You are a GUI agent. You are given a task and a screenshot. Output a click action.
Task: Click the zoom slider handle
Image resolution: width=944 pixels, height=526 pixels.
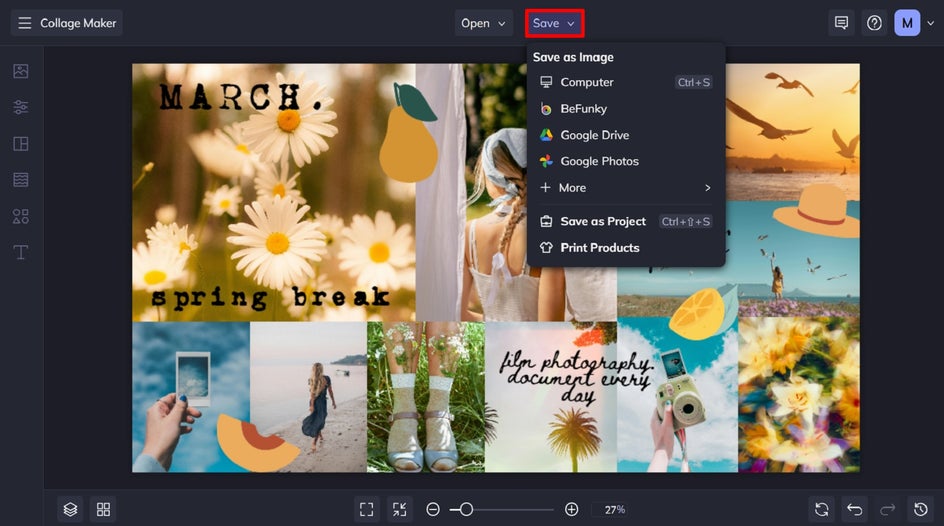(x=465, y=509)
